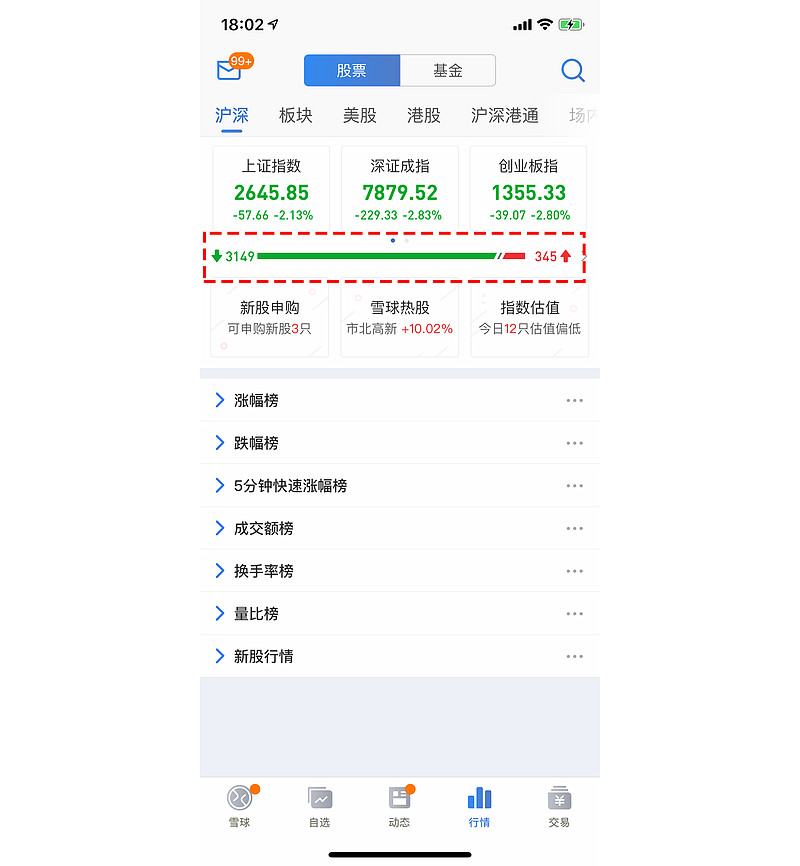This screenshot has height=866, width=800.
Task: Switch to the 股票 segment
Action: click(x=352, y=70)
